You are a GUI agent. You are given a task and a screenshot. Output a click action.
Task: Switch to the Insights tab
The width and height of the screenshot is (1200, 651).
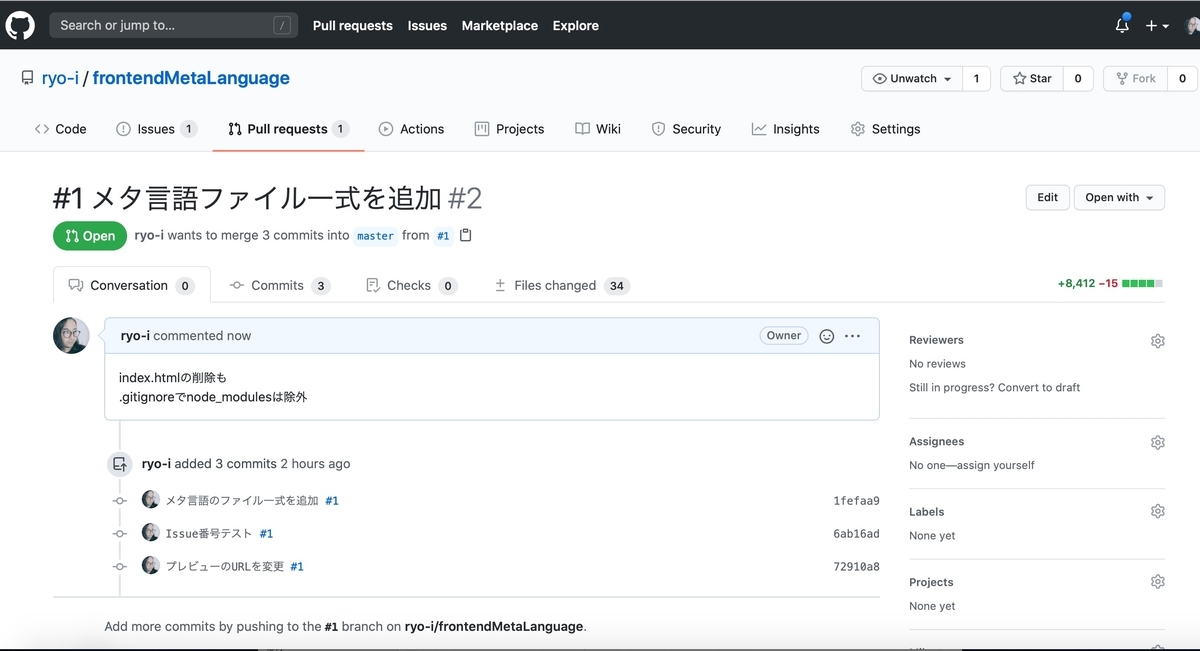[x=785, y=129]
